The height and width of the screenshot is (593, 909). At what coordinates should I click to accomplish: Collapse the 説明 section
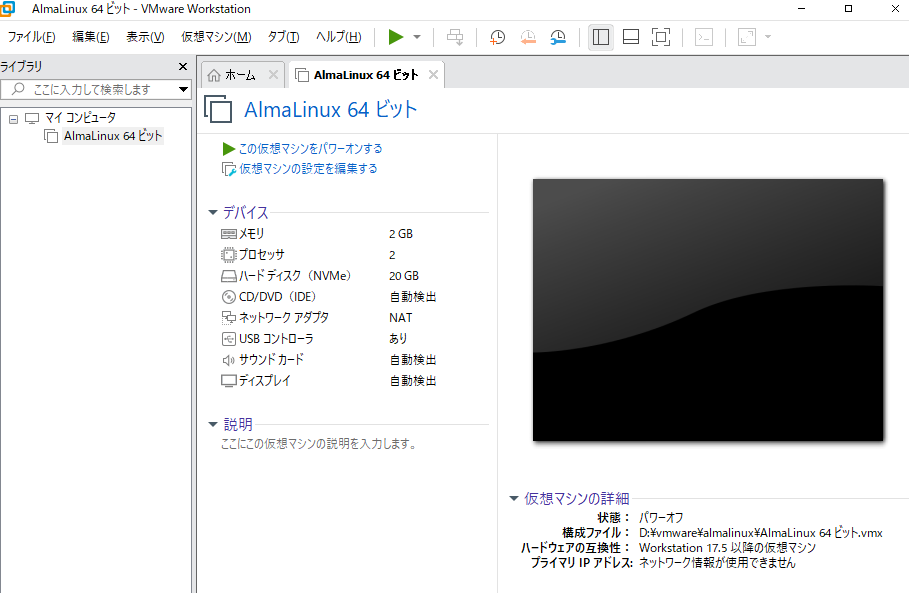click(213, 424)
